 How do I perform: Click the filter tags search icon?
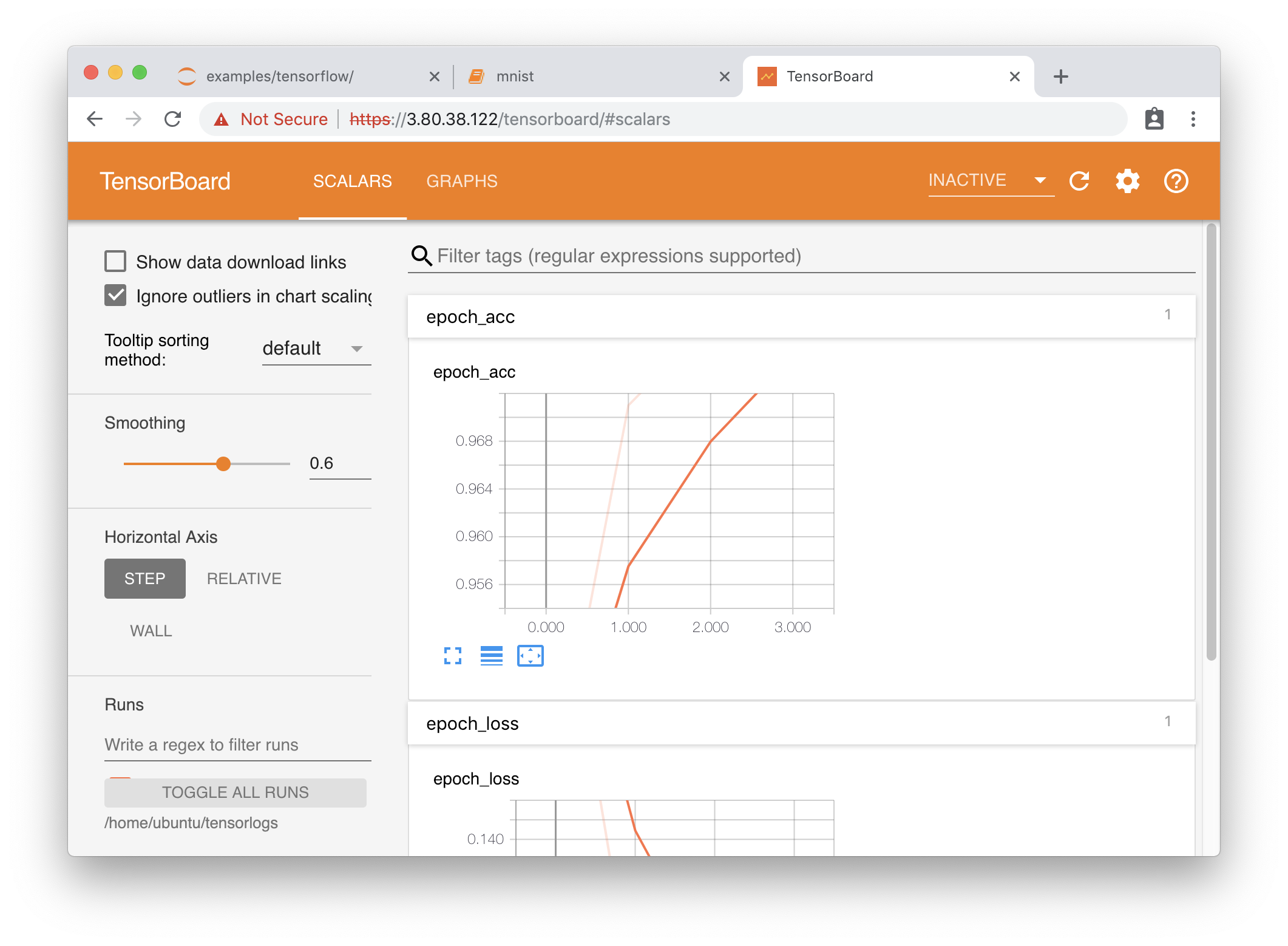point(421,256)
